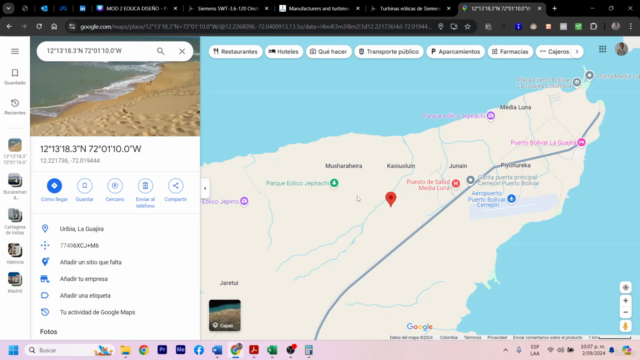Click the Eólico Jepirro purple marker
The height and width of the screenshot is (360, 640).
point(244,201)
